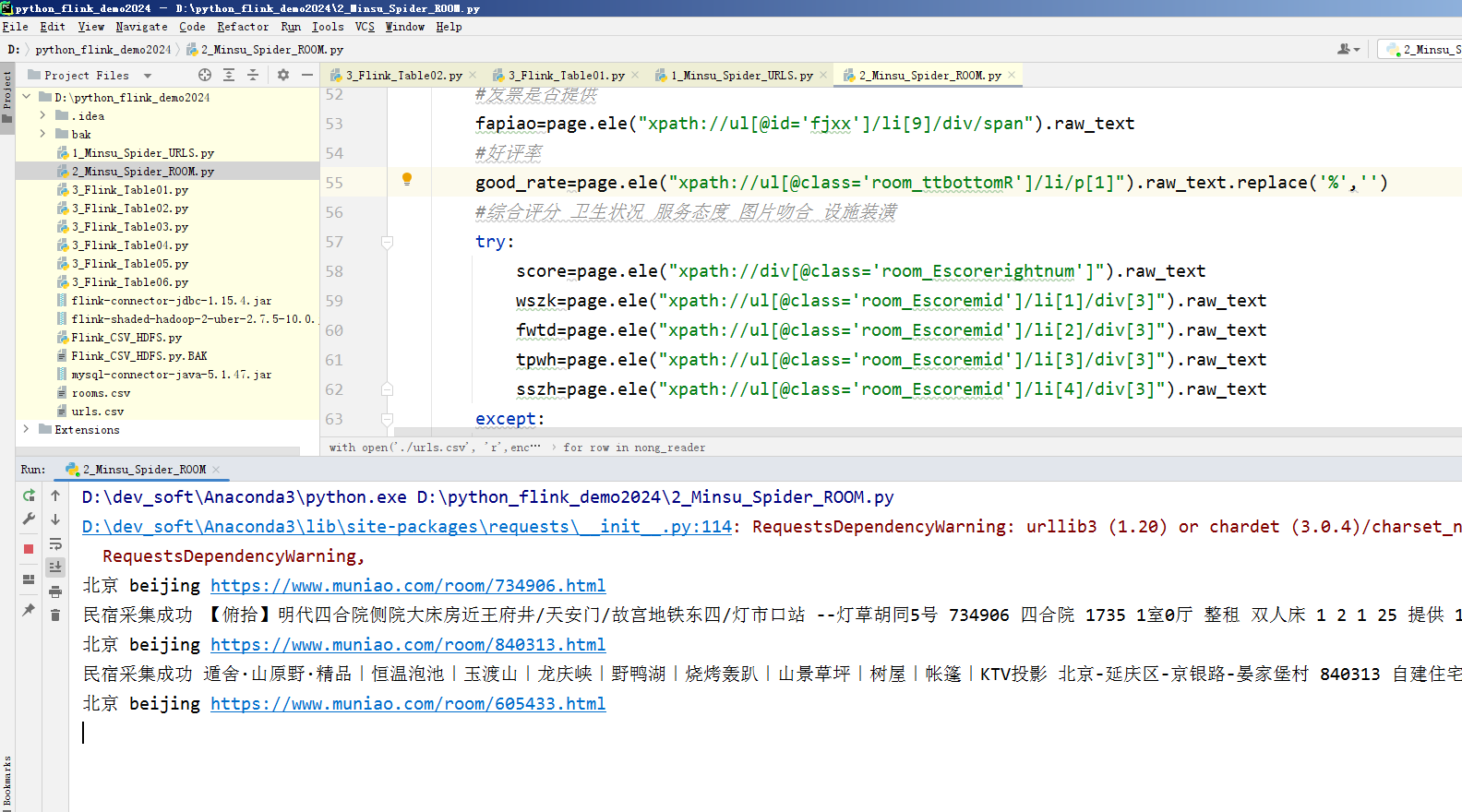The height and width of the screenshot is (812, 1462).
Task: Click the Project panel horizontal scrollbar
Action: (157, 451)
